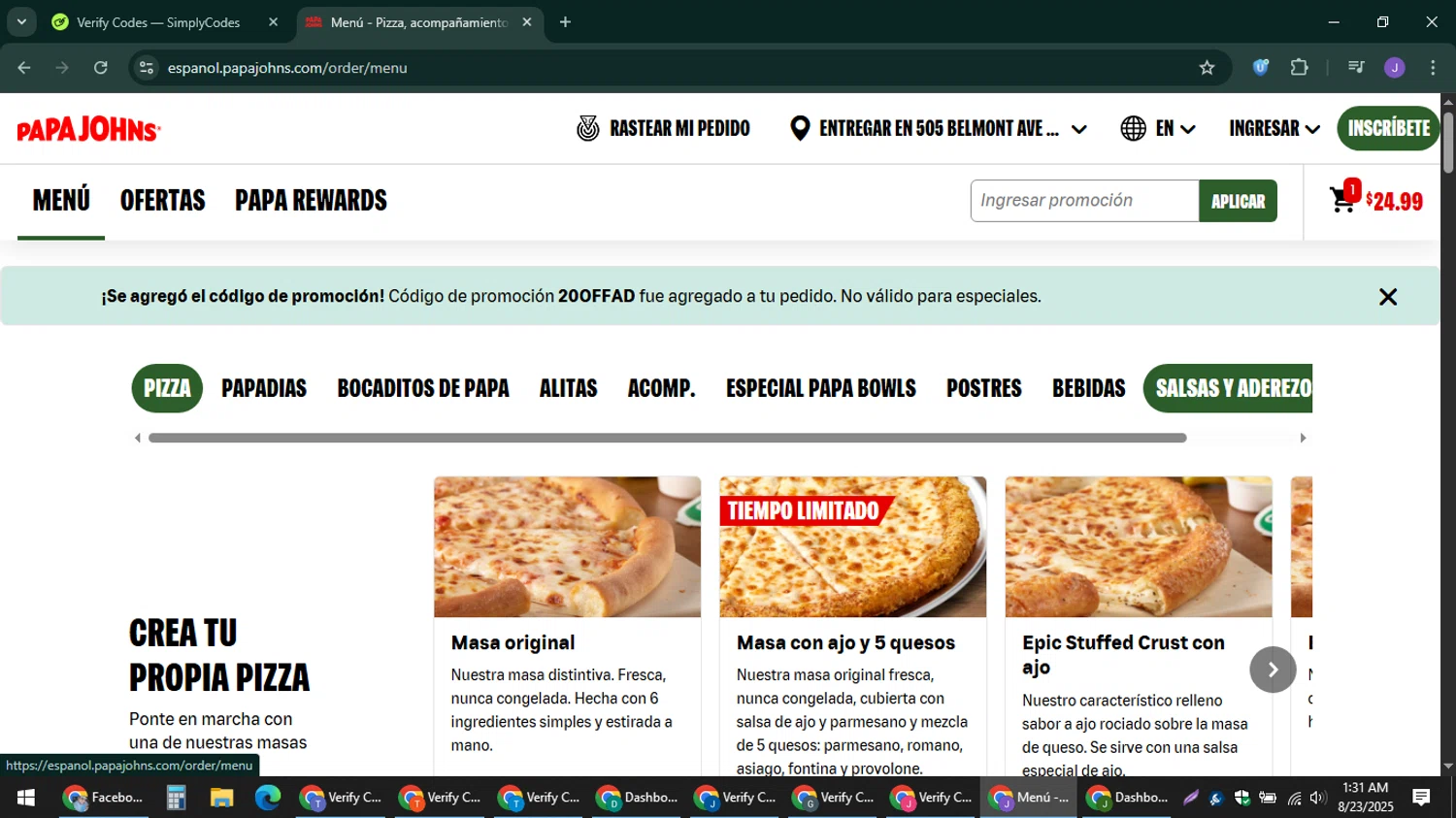Select Especial Papa Bowls category
This screenshot has height=818, width=1456.
pyautogui.click(x=821, y=388)
